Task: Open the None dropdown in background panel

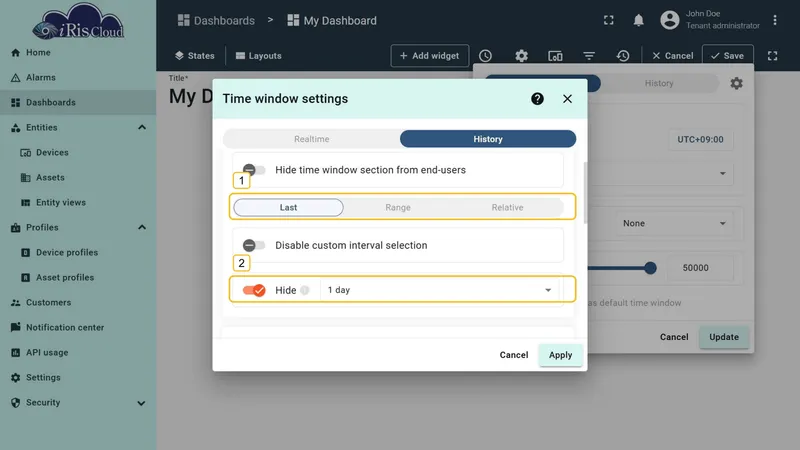Action: point(673,223)
